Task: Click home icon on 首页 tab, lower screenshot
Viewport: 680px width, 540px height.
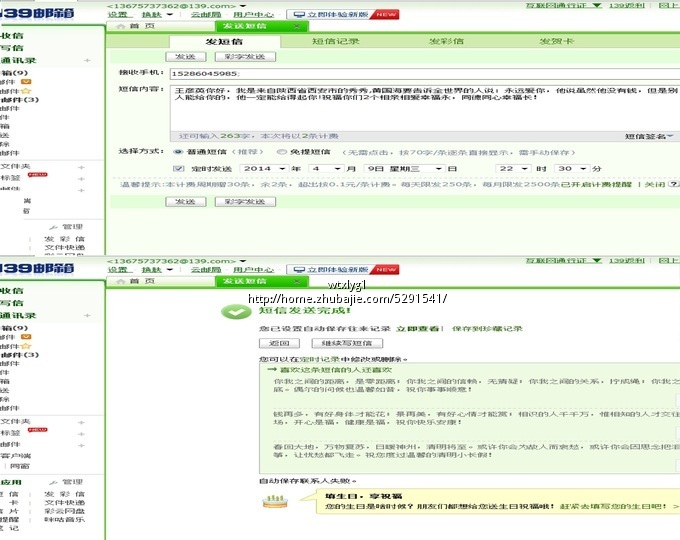Action: coord(121,281)
